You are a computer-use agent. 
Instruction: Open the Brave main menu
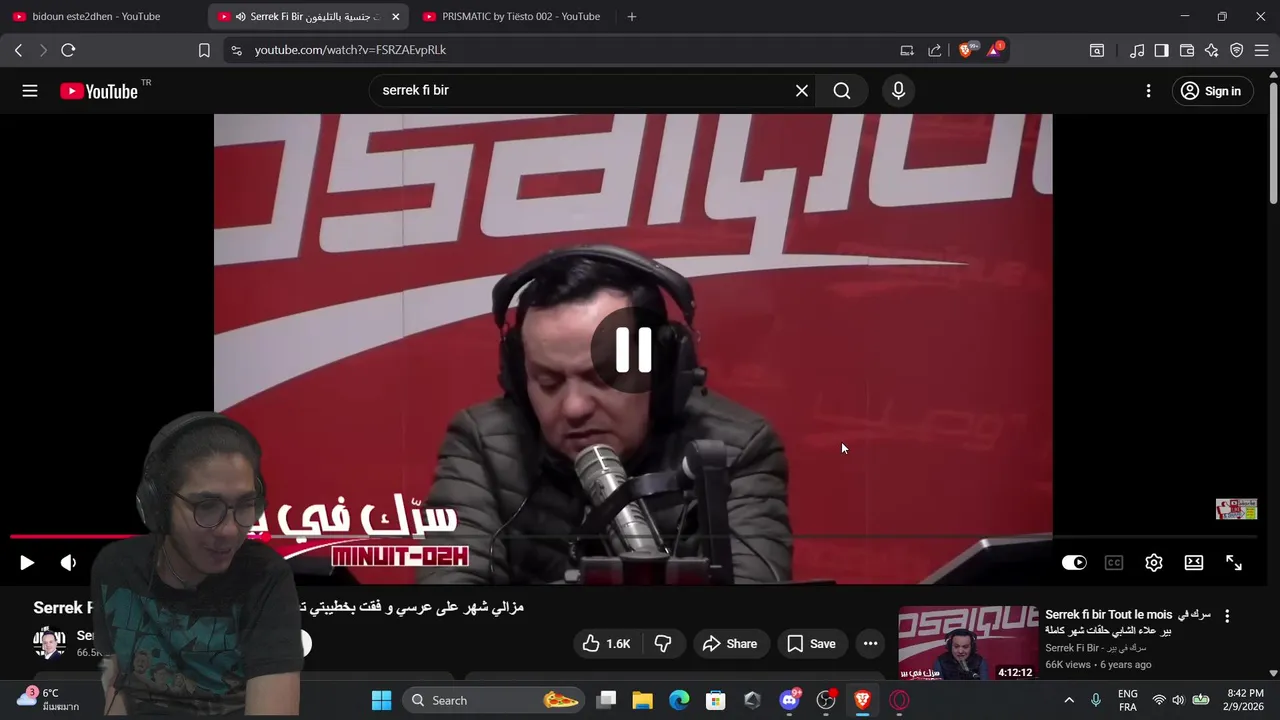point(1262,50)
